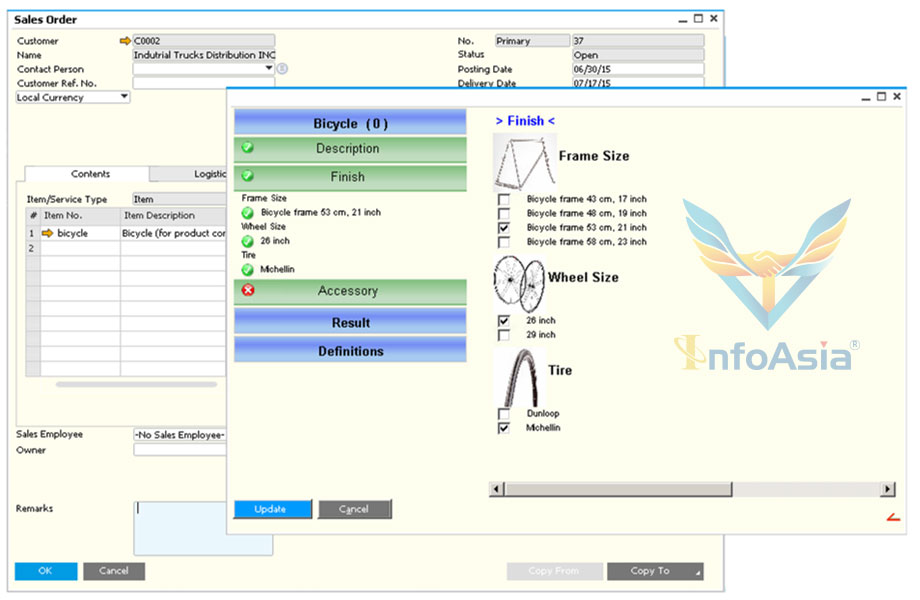Click right arrow of the horizontal scrollbar

pyautogui.click(x=887, y=489)
